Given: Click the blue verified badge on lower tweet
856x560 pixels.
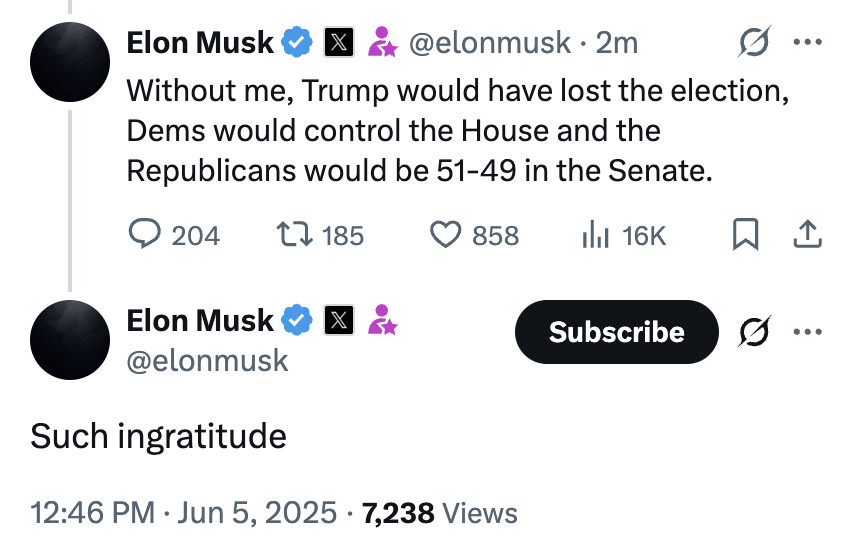Looking at the screenshot, I should (x=297, y=320).
